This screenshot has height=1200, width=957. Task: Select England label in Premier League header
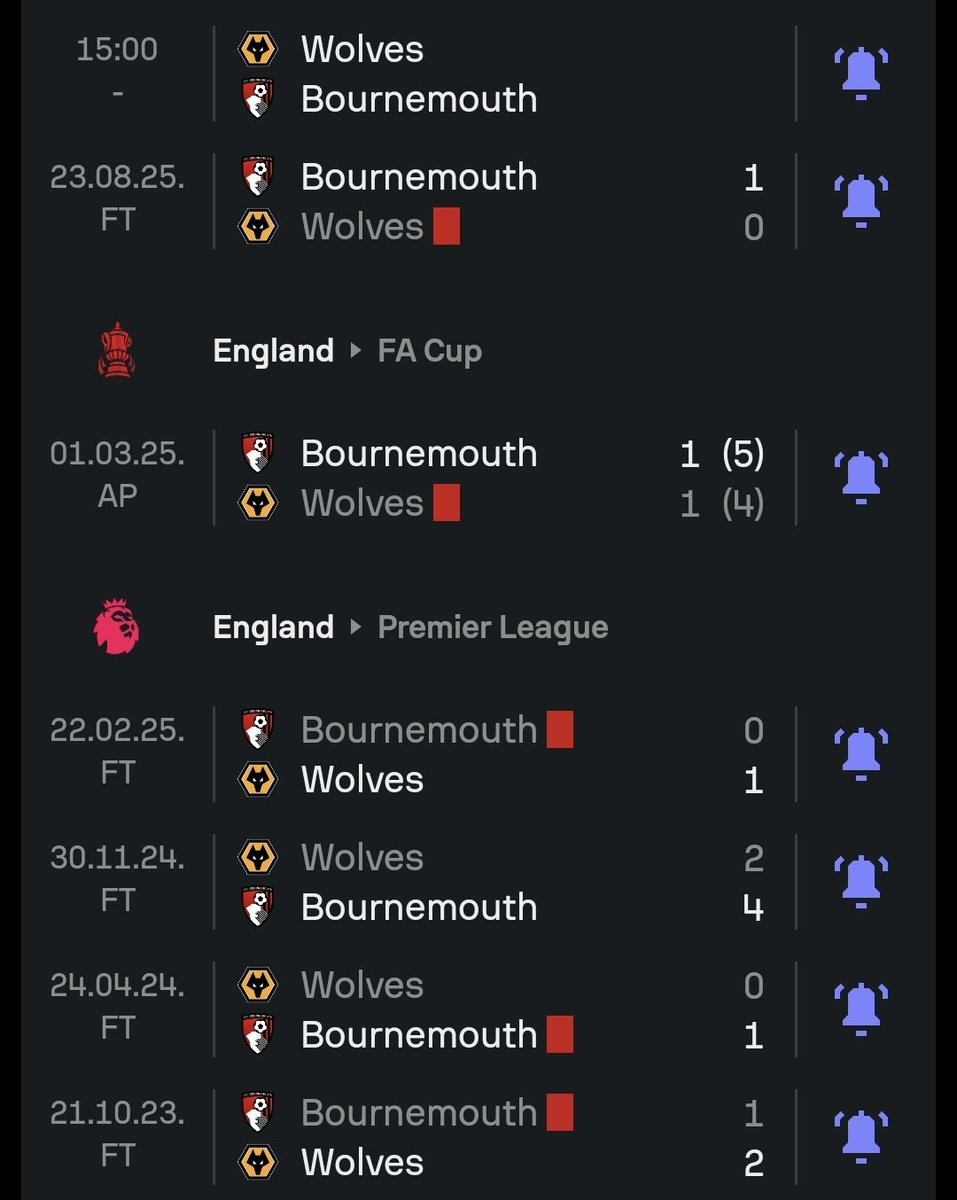click(273, 628)
